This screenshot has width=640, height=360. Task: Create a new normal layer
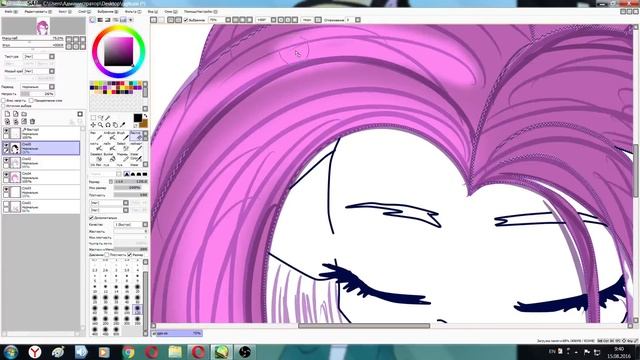coord(7,114)
